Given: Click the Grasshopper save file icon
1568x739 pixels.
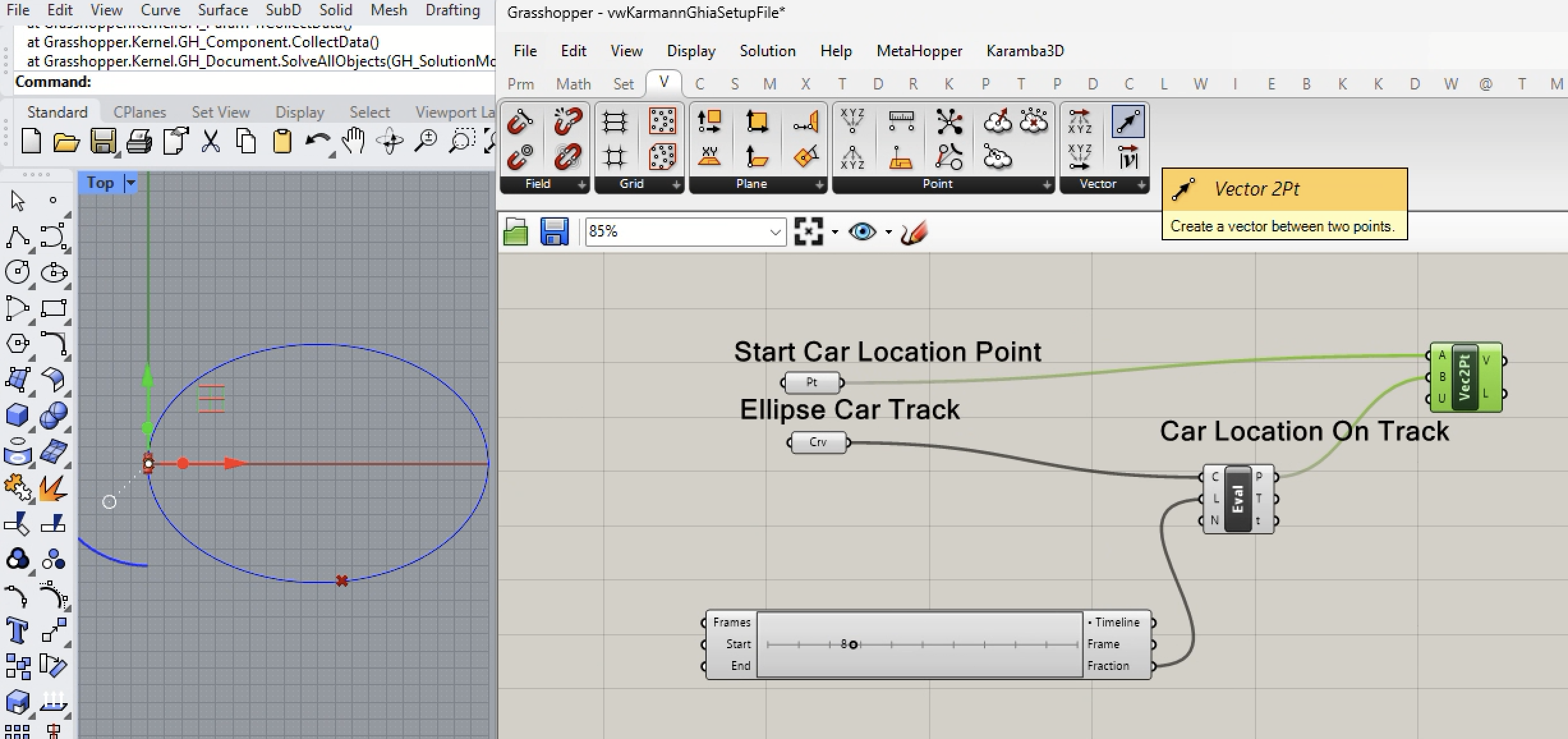Looking at the screenshot, I should click(554, 231).
